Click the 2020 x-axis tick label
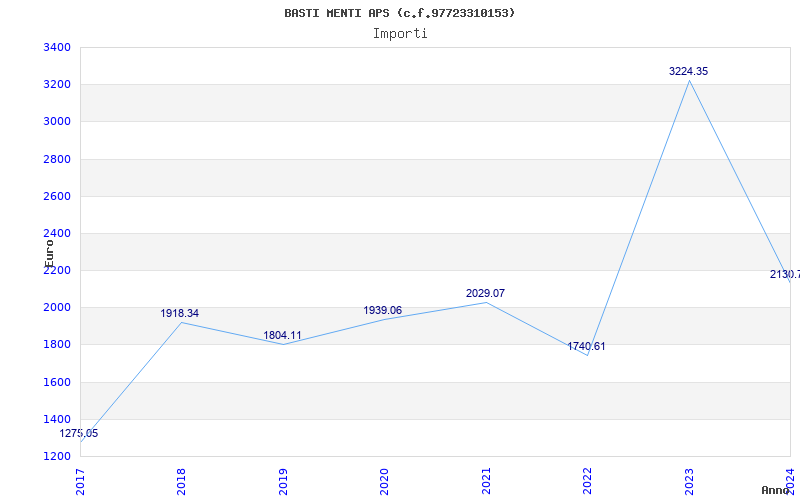This screenshot has width=800, height=500. (x=385, y=480)
